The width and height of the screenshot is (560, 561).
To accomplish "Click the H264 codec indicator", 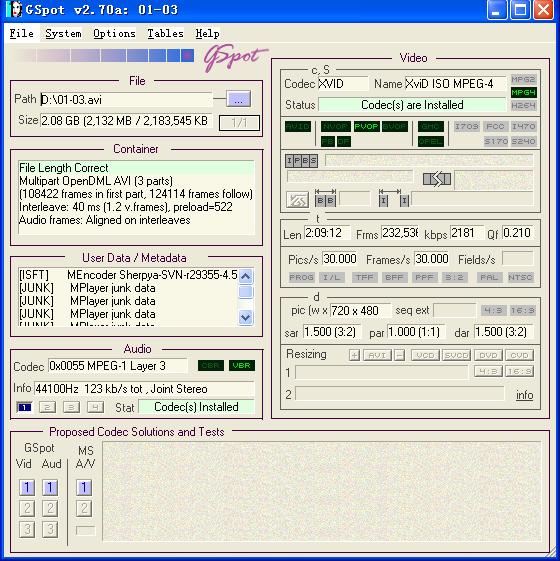I will [x=524, y=106].
